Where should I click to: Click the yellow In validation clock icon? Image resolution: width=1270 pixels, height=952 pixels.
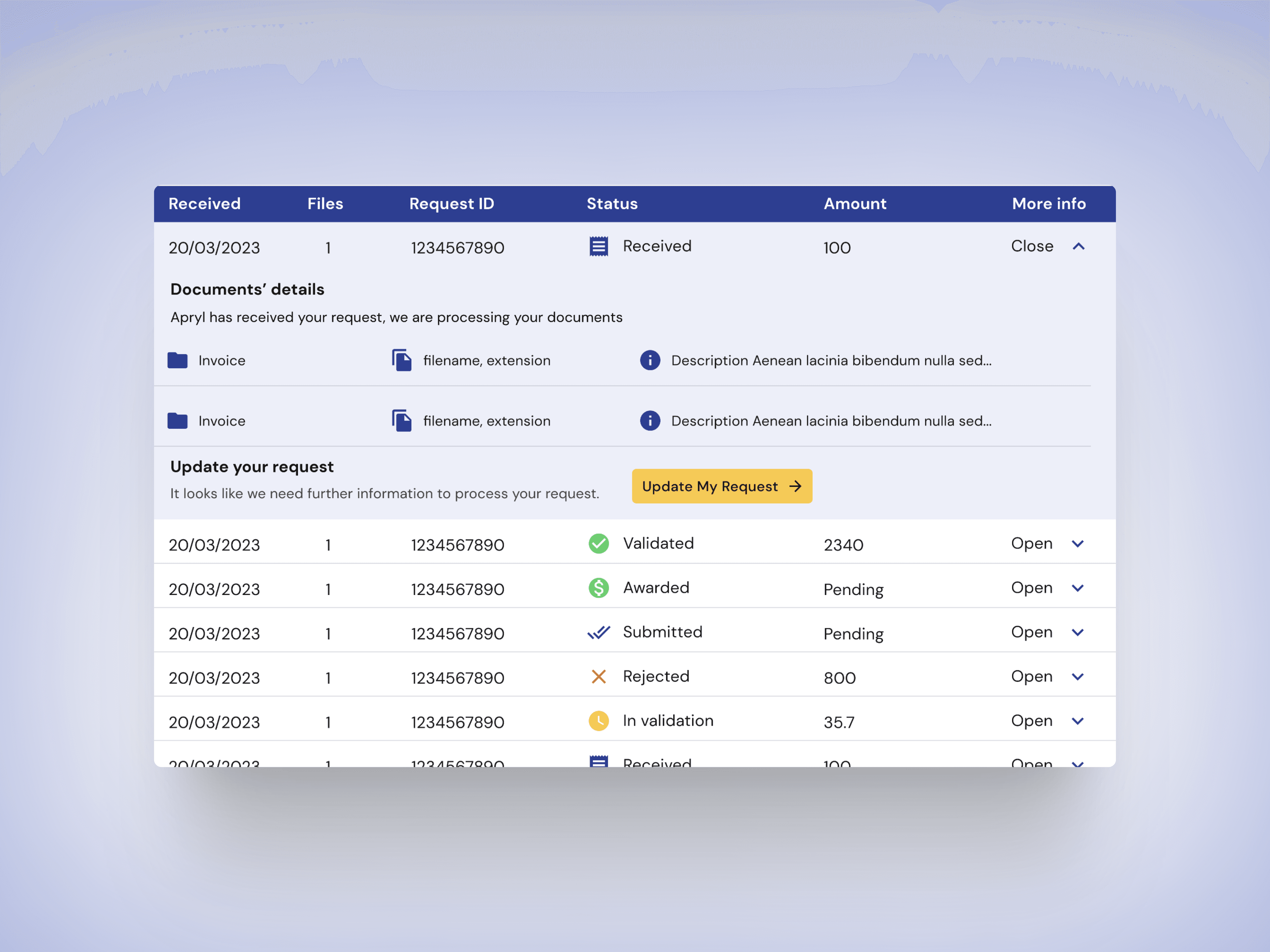click(x=598, y=721)
